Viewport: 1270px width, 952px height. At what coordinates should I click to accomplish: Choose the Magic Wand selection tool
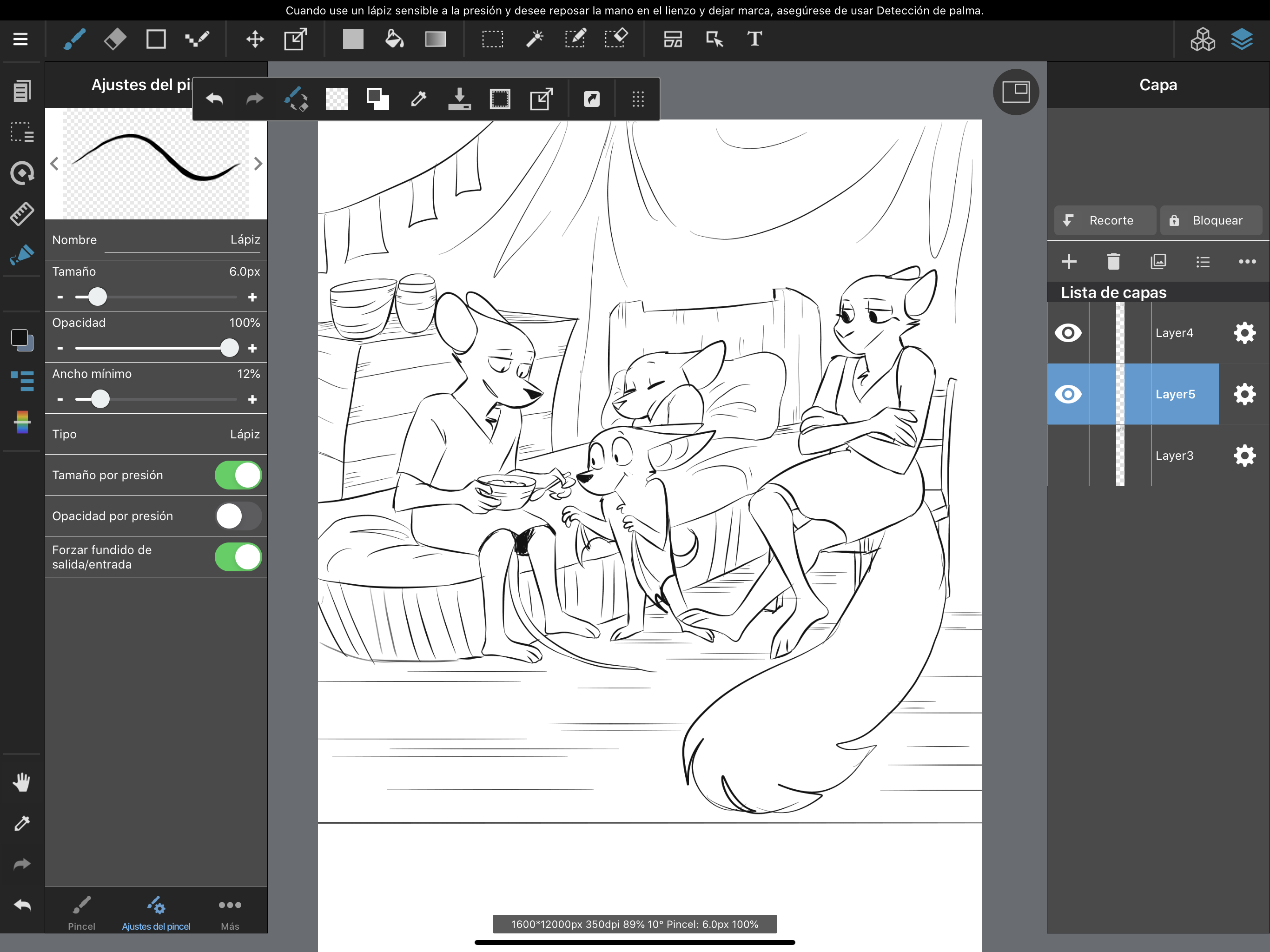point(534,39)
